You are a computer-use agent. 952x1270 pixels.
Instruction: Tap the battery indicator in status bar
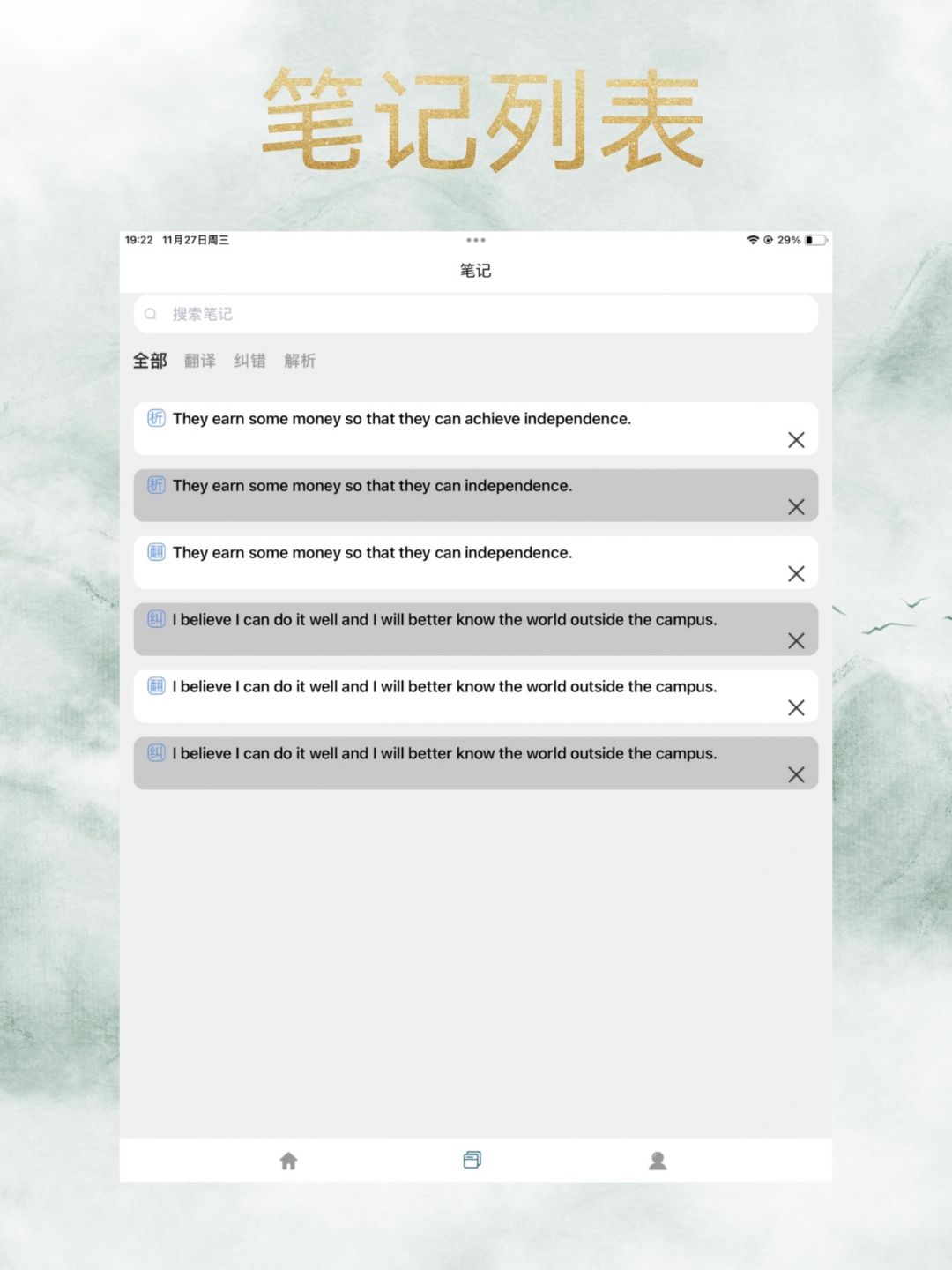(x=815, y=240)
